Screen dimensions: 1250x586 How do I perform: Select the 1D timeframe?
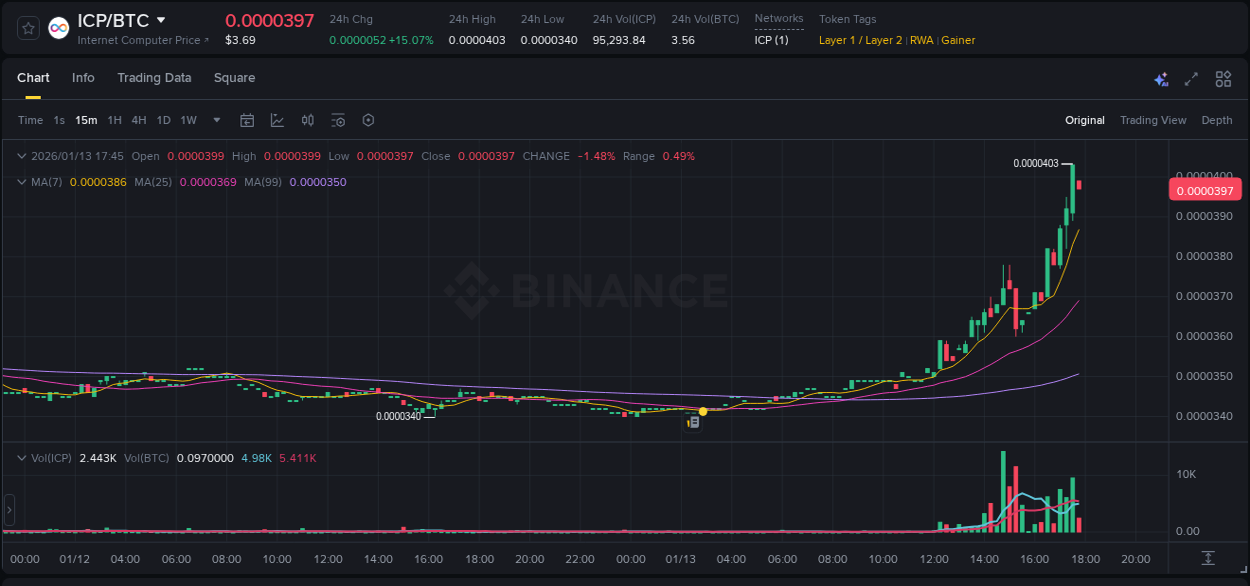pos(163,120)
